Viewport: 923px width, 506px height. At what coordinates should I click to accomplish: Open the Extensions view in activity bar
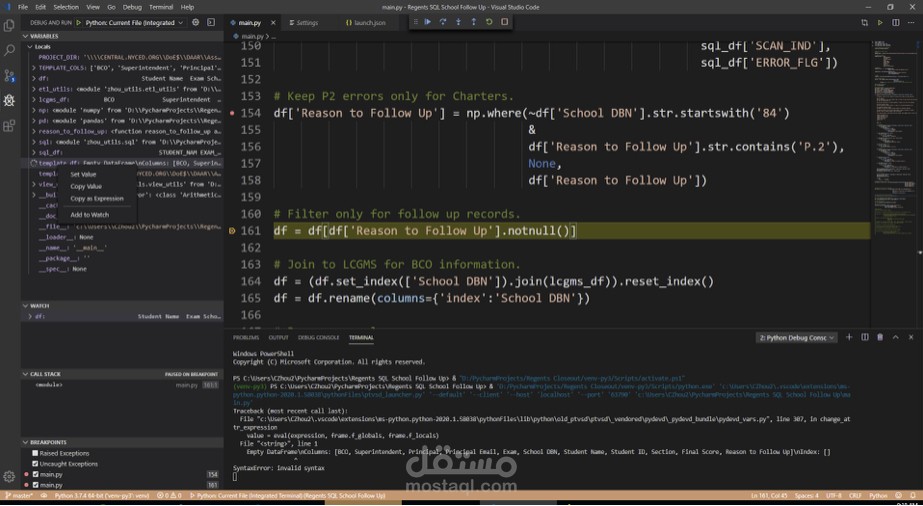(9, 125)
